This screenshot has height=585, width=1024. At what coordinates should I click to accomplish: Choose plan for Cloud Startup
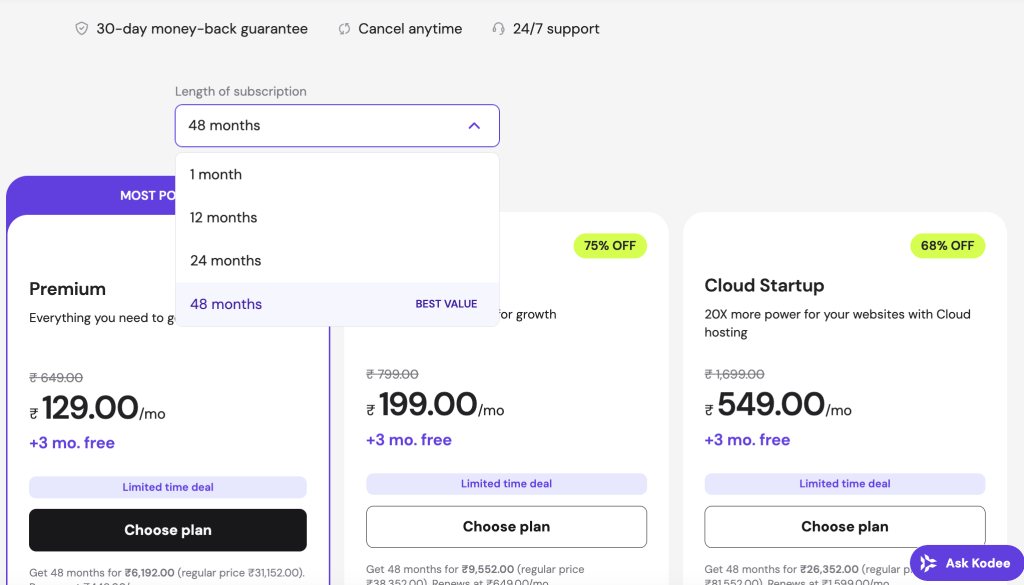844,526
